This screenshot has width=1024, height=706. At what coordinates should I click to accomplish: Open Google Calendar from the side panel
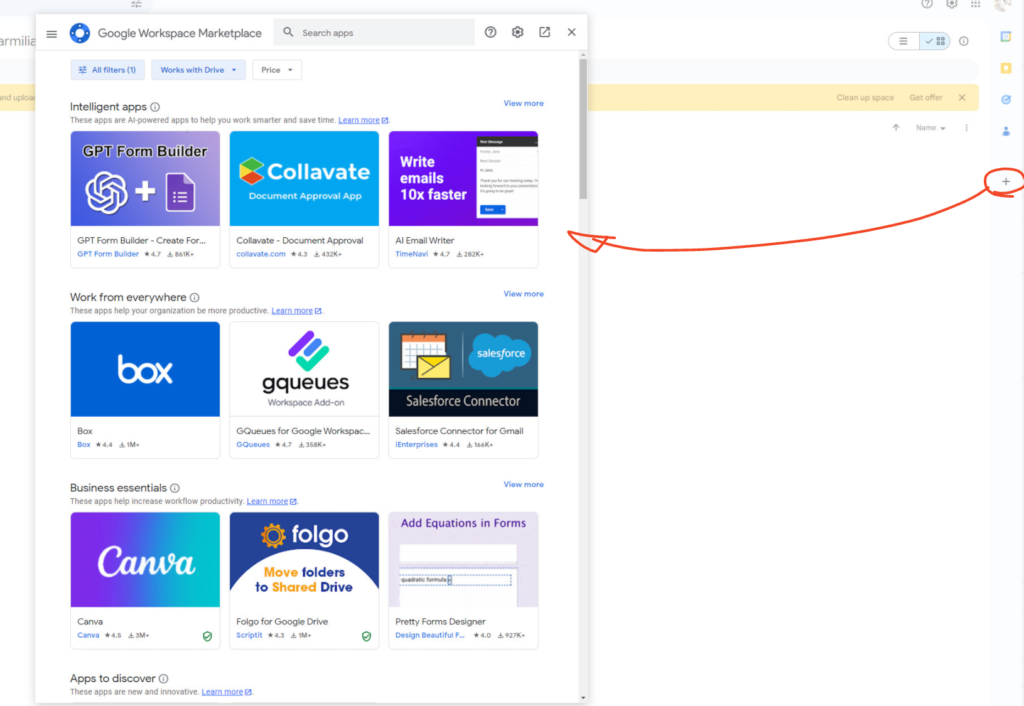pyautogui.click(x=1006, y=37)
